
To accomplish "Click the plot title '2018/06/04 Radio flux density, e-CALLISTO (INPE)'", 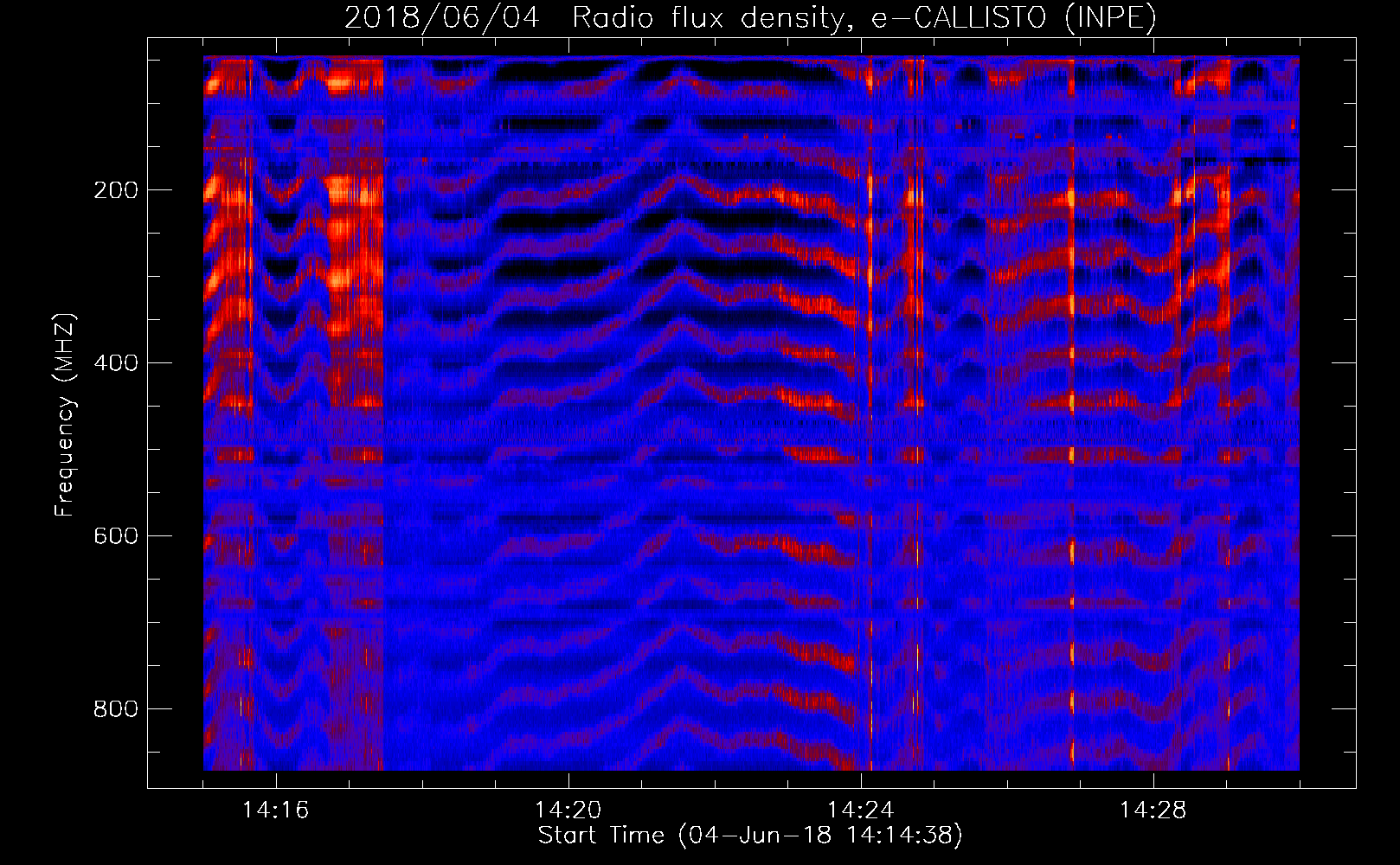I will click(x=750, y=18).
